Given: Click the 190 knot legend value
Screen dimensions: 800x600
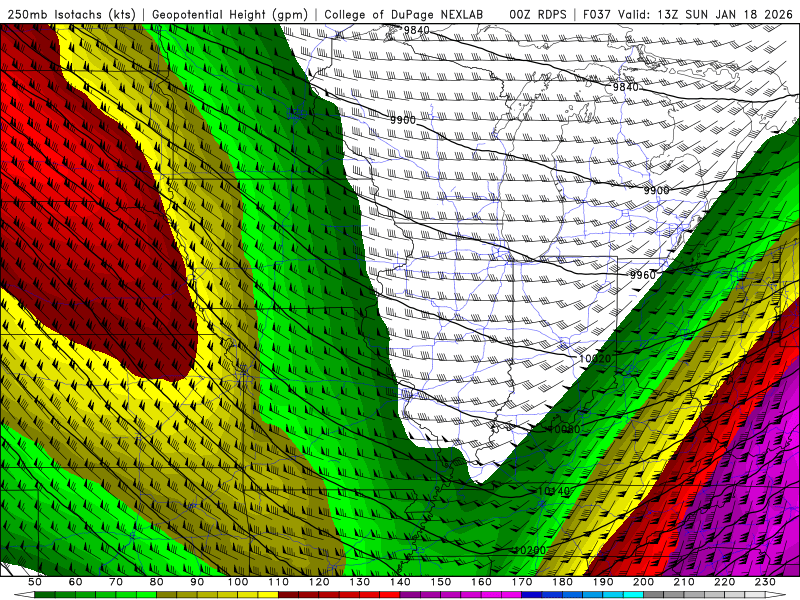Looking at the screenshot, I should point(603,582).
